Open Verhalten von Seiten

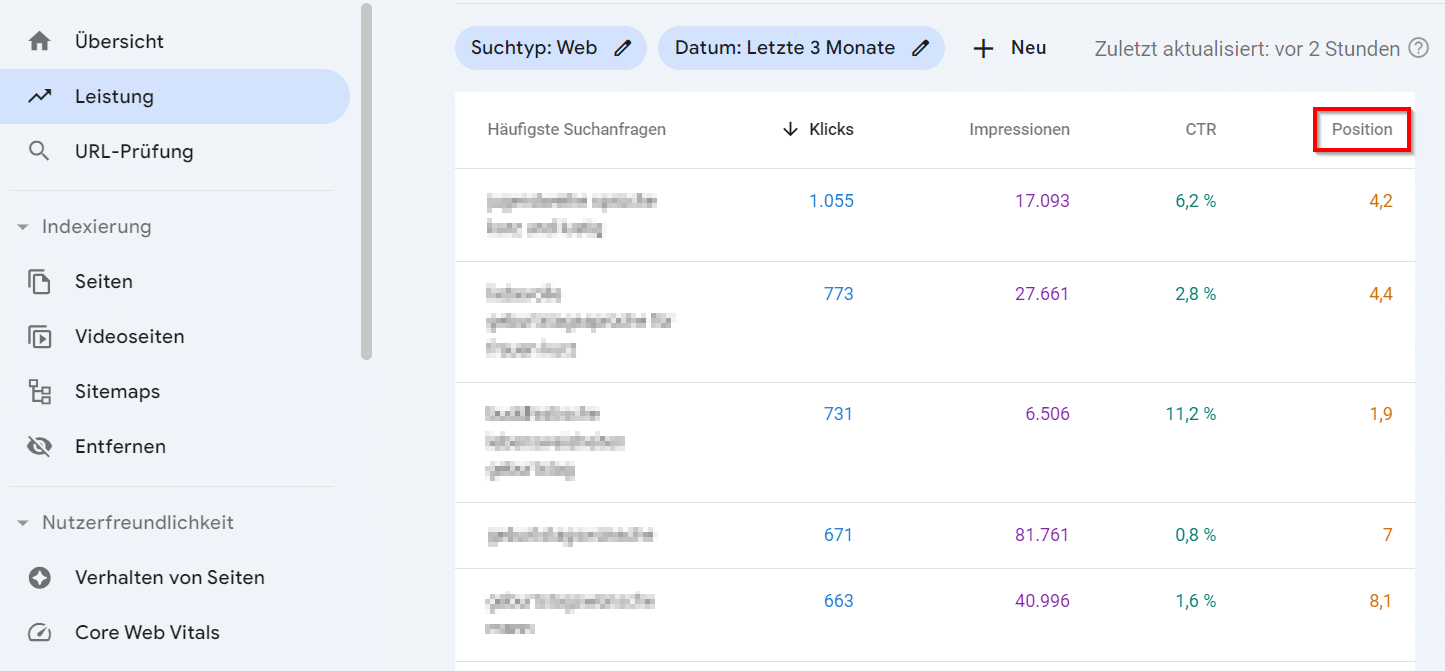pos(169,577)
